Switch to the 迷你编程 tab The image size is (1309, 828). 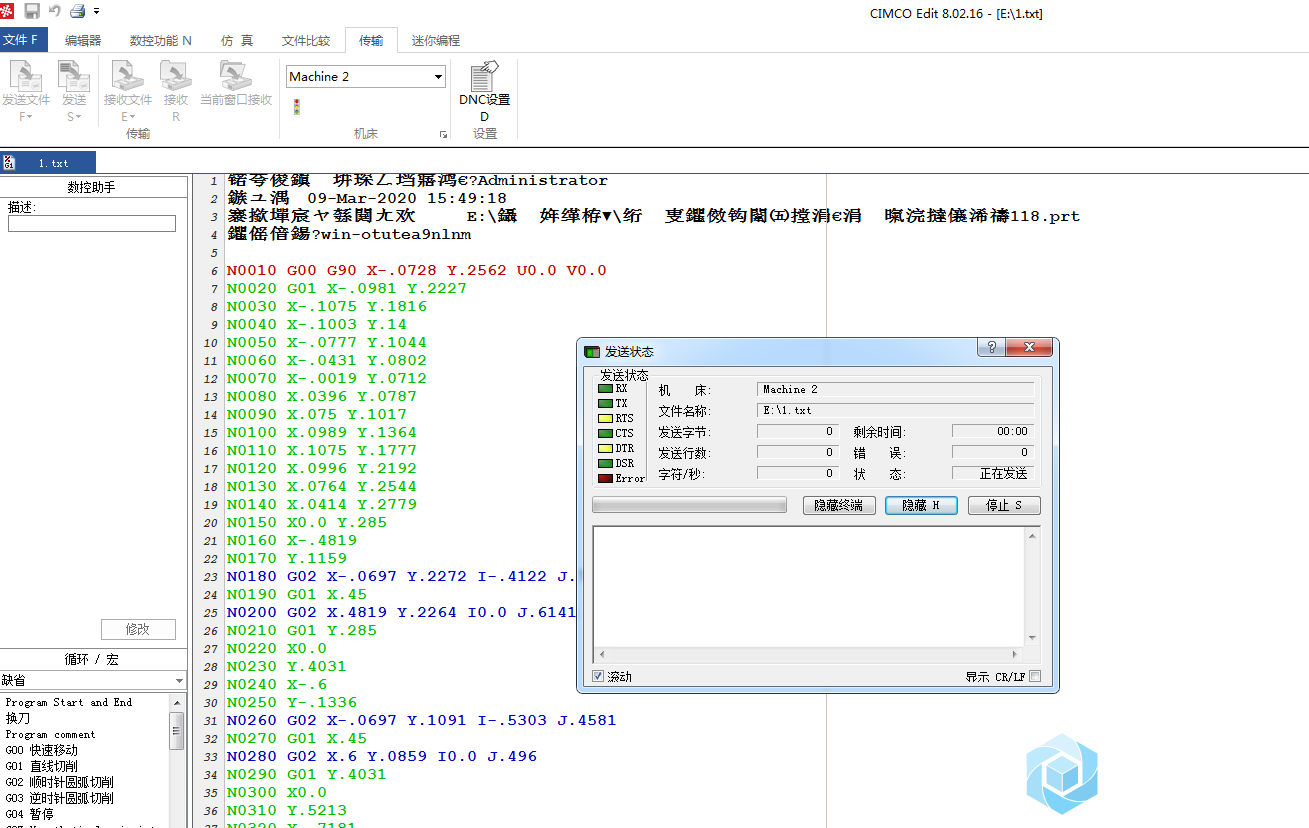pos(436,40)
